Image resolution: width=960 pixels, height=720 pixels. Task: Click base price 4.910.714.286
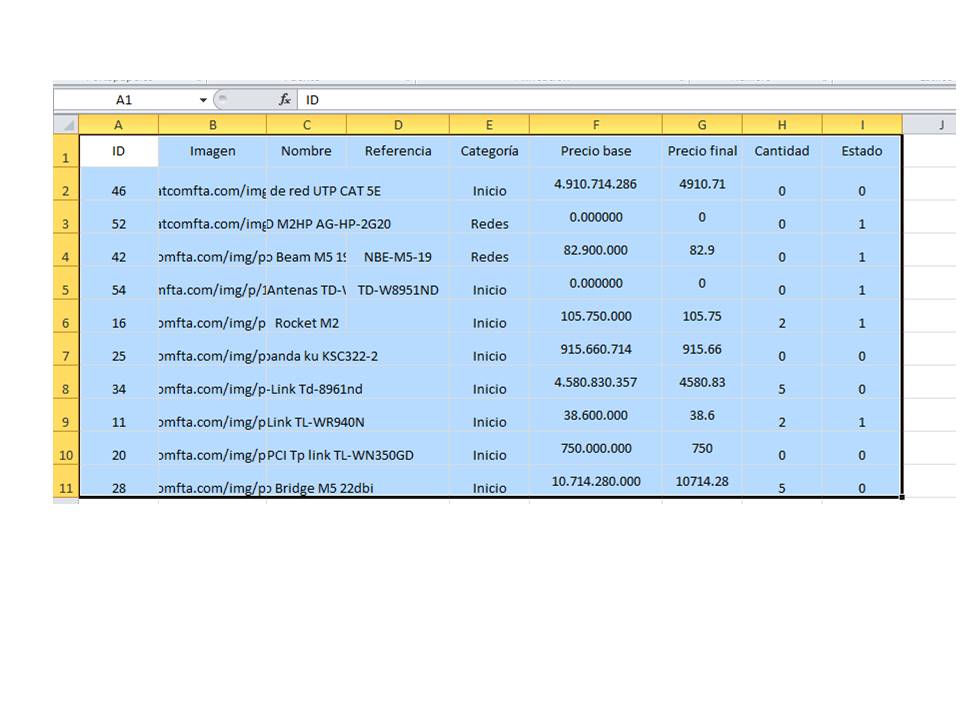point(596,184)
